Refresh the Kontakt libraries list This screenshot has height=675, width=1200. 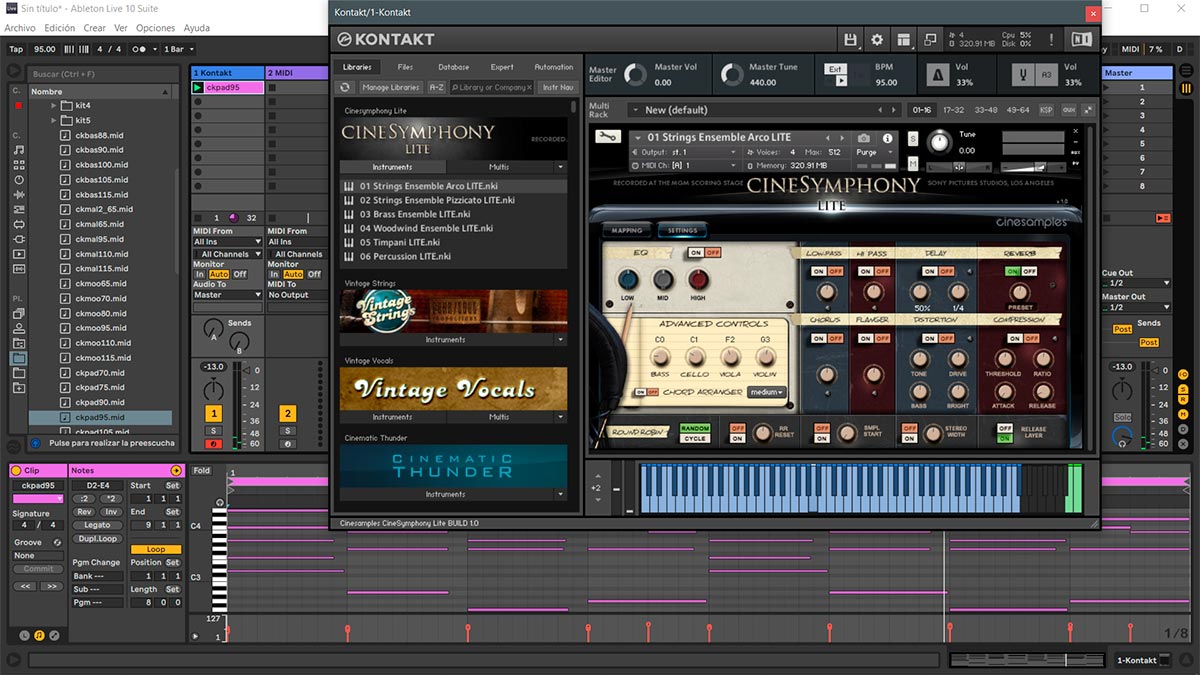[345, 88]
